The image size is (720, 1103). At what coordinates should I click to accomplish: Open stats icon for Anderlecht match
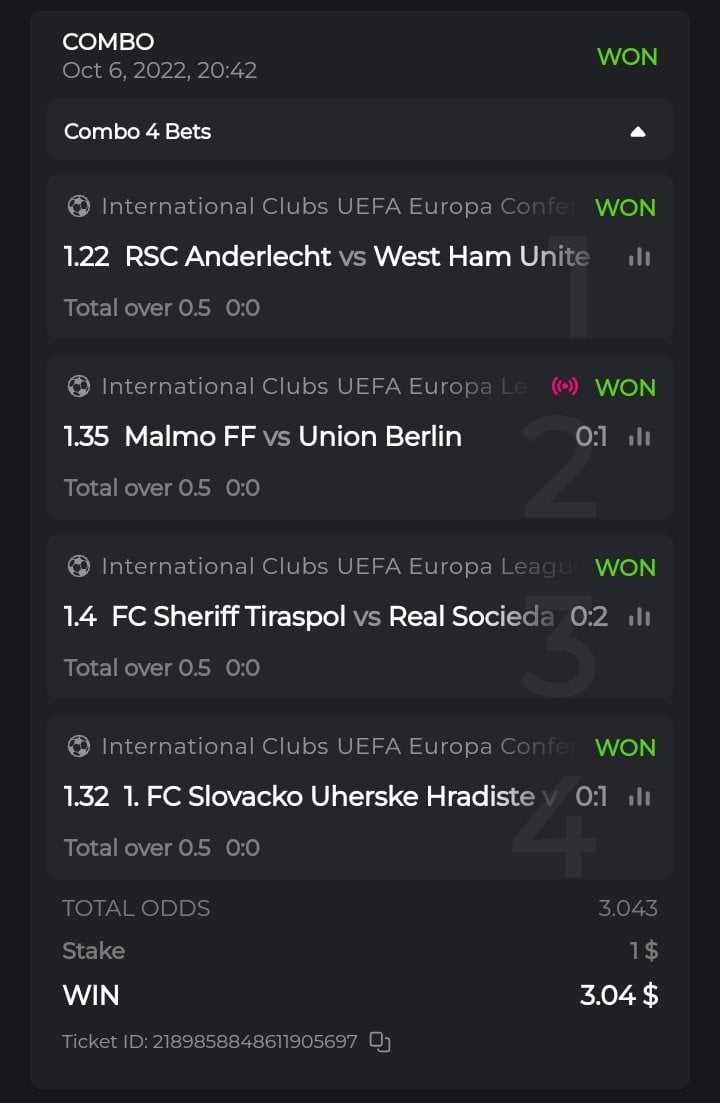639,257
